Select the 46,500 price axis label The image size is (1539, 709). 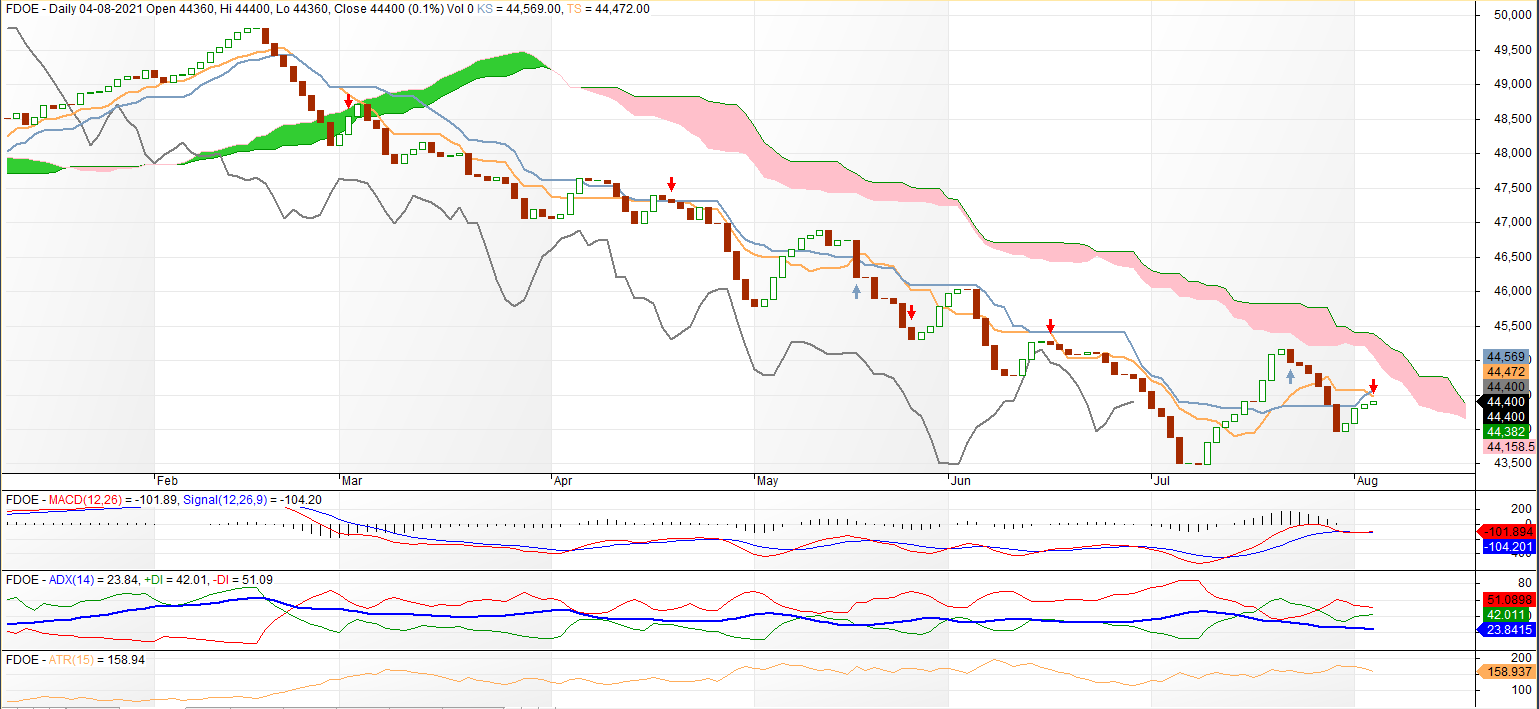[x=1512, y=257]
